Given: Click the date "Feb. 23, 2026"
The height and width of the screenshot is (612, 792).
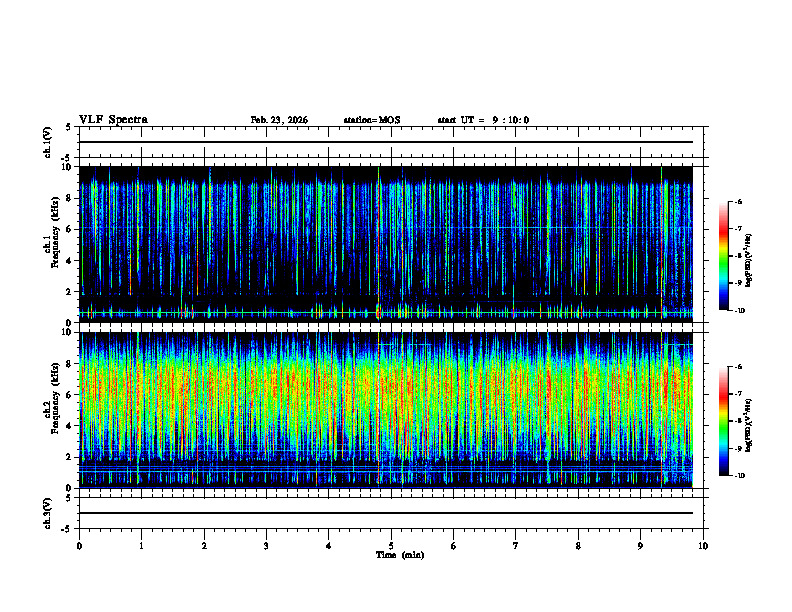Looking at the screenshot, I should coord(279,120).
